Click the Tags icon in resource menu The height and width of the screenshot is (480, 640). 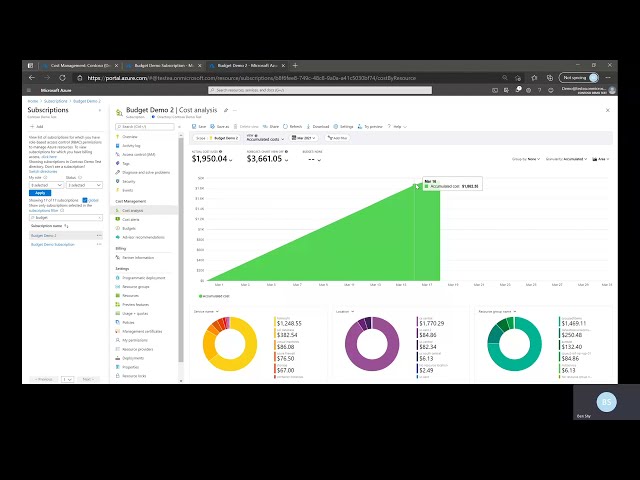click(118, 163)
